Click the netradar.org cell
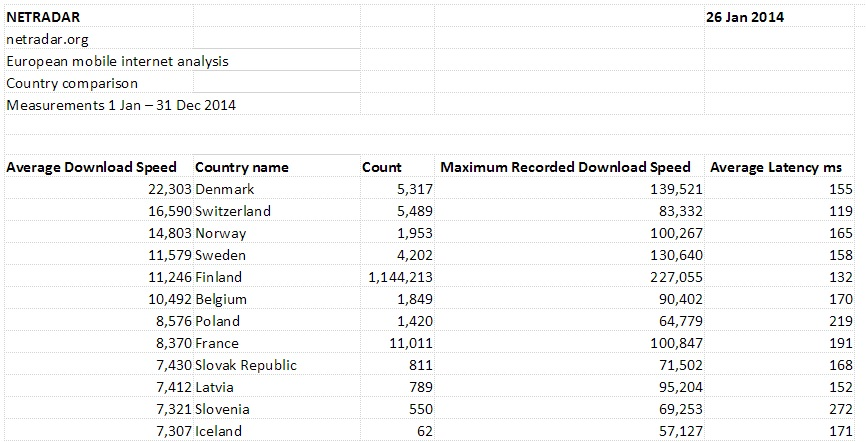The width and height of the screenshot is (866, 442). (48, 39)
